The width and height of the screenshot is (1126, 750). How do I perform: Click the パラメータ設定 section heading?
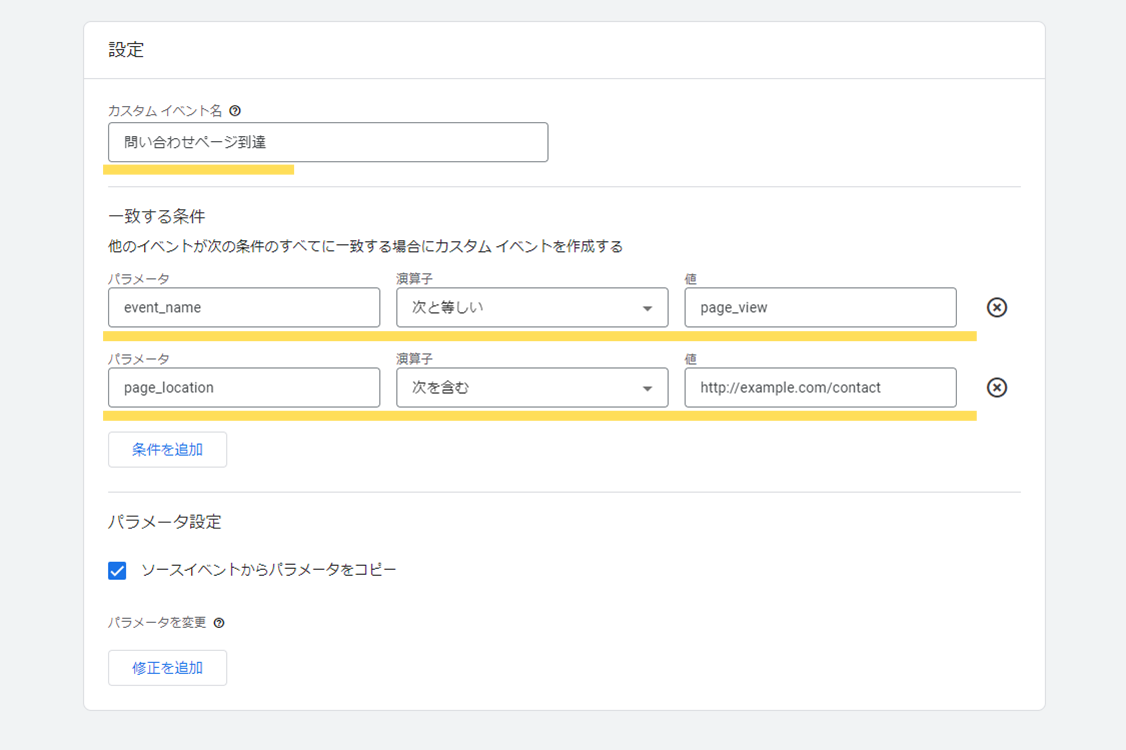coord(164,522)
